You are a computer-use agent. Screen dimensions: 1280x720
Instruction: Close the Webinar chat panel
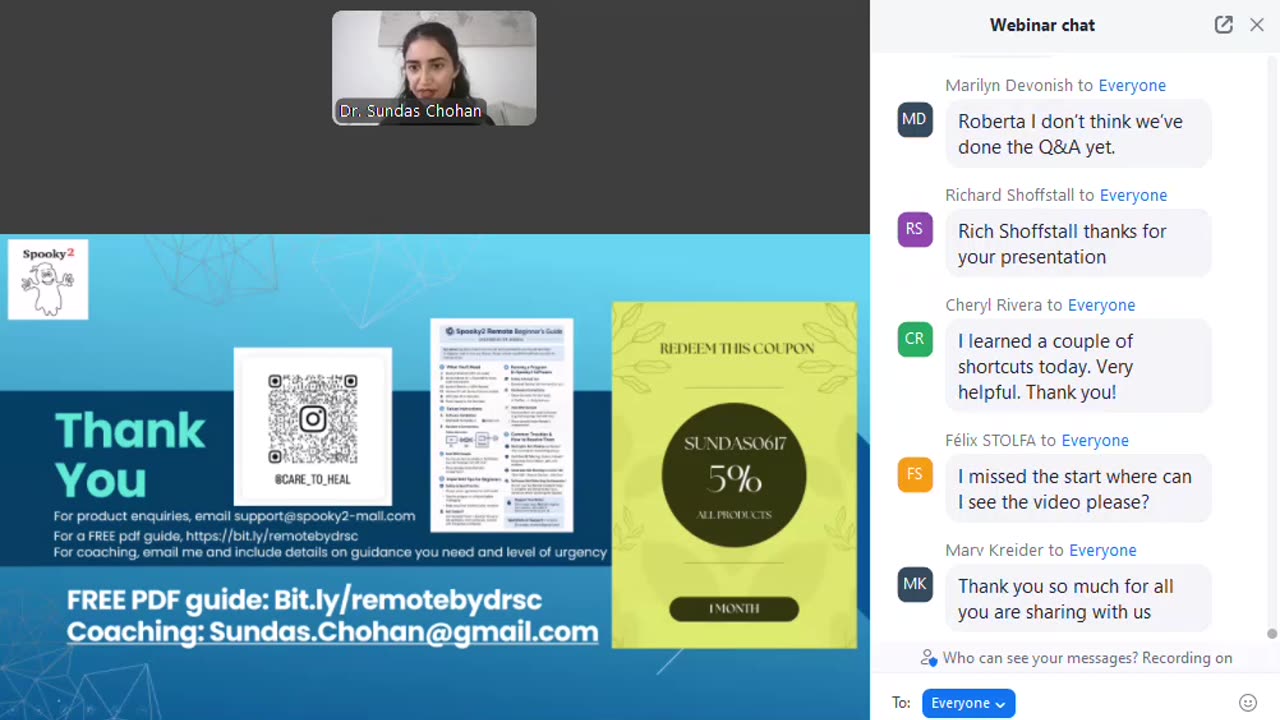tap(1257, 25)
